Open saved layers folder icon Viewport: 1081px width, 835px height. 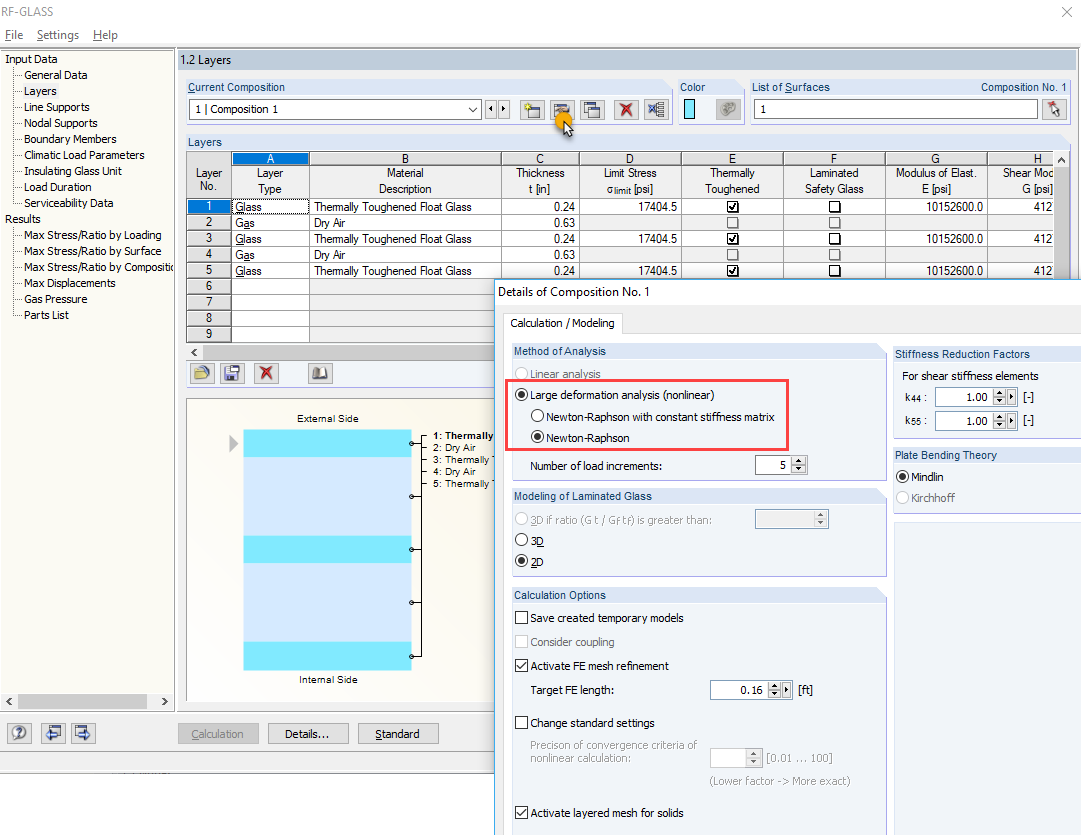202,373
